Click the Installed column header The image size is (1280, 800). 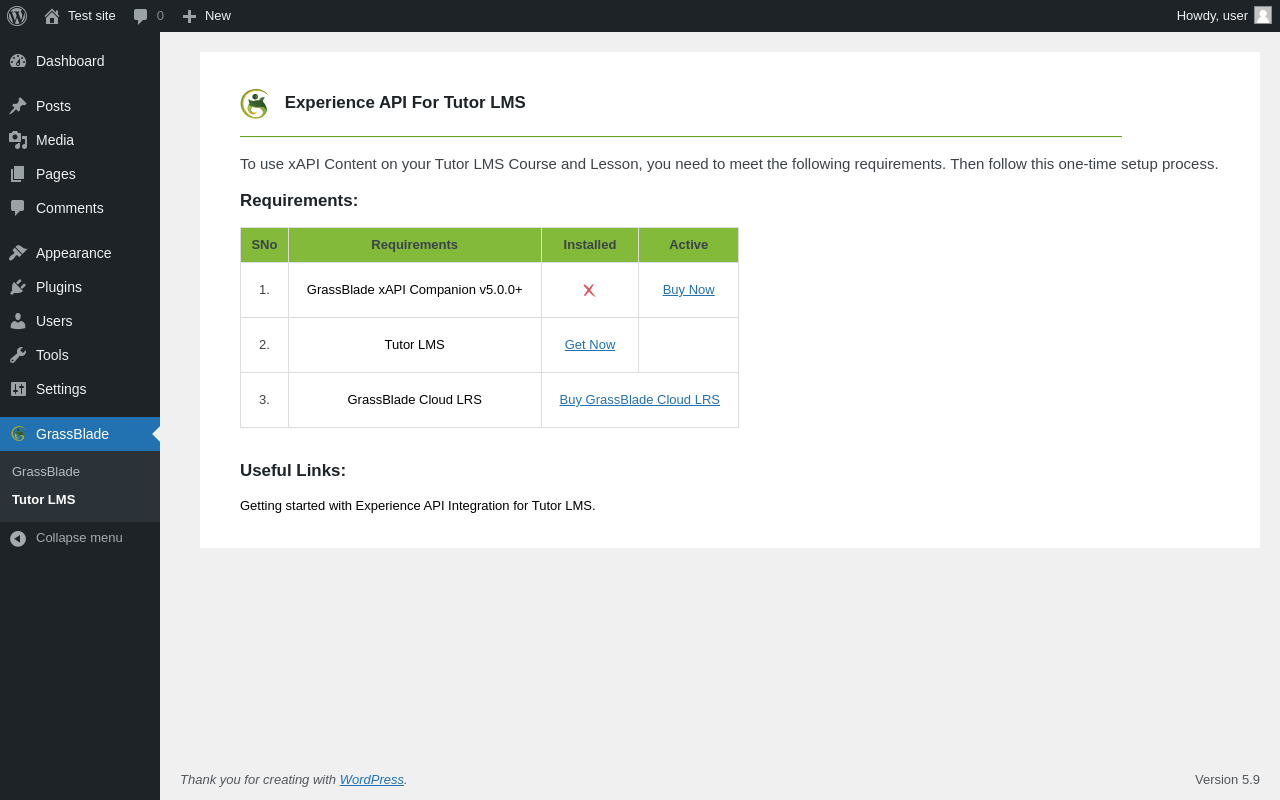click(590, 245)
